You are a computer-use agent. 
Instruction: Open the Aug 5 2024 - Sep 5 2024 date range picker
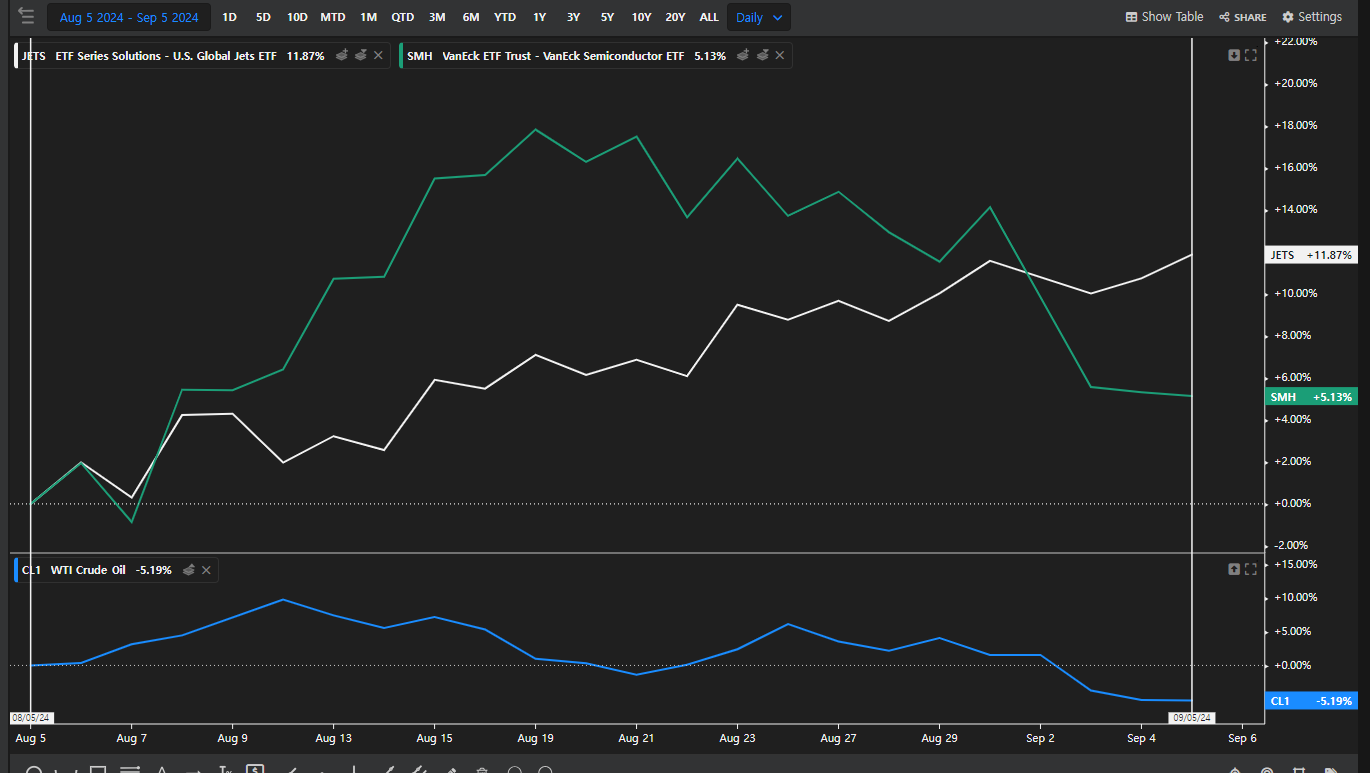pos(129,17)
